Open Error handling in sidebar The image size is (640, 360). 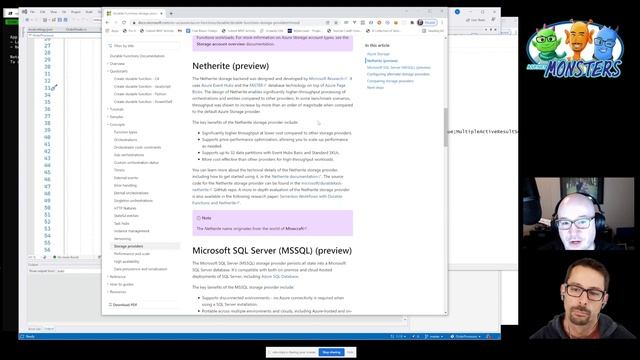pyautogui.click(x=125, y=185)
